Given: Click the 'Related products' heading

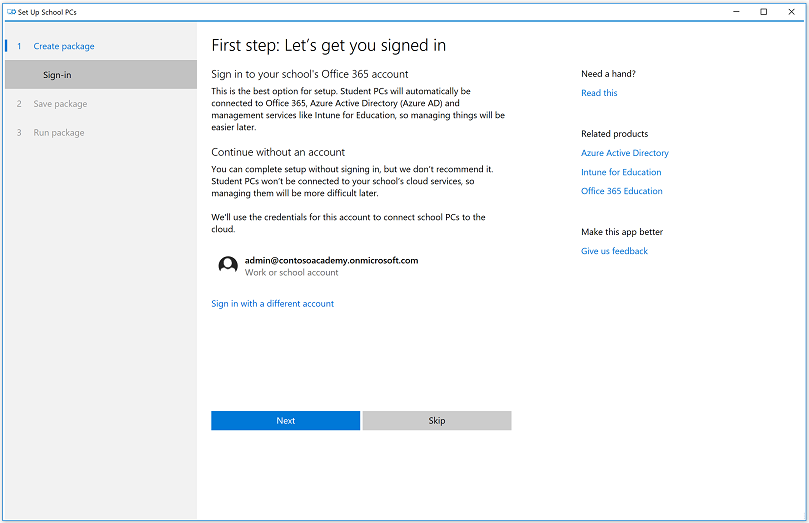Looking at the screenshot, I should (614, 134).
